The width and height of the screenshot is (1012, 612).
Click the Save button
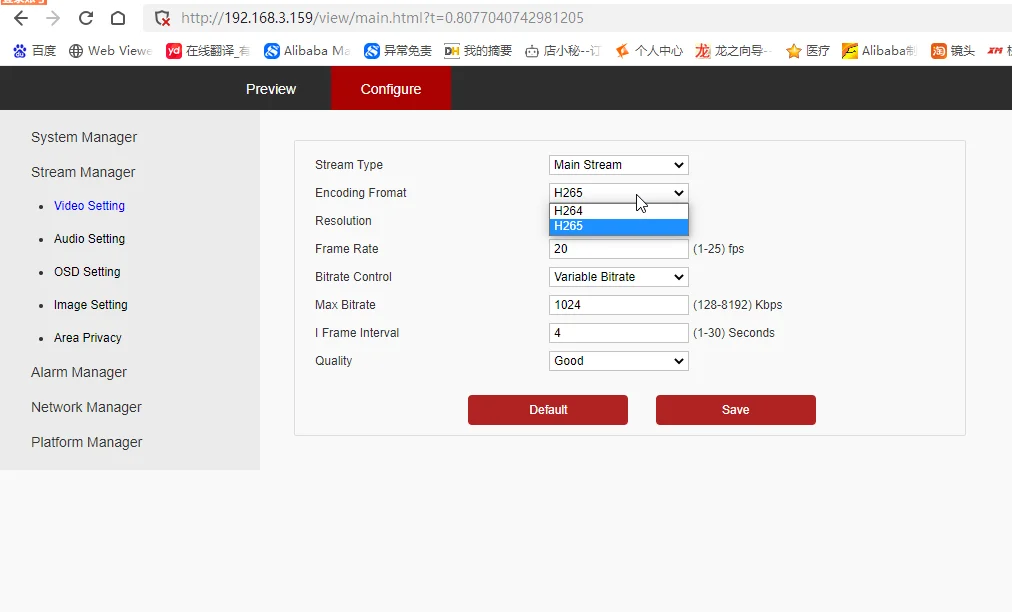tap(735, 410)
